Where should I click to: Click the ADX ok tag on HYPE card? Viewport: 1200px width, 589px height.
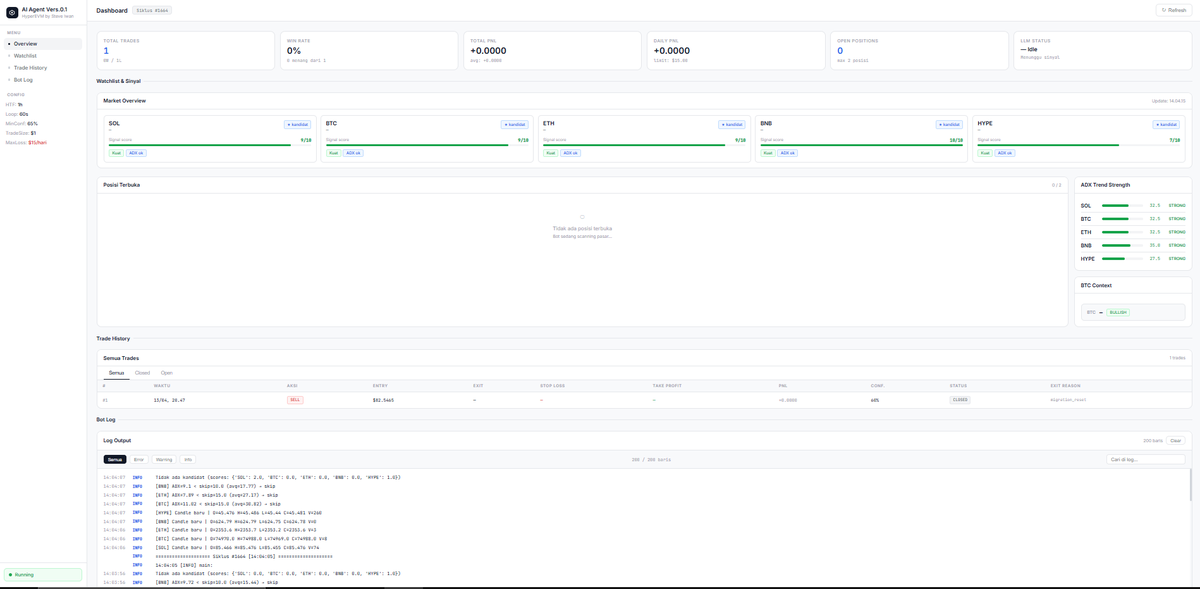[x=1005, y=153]
